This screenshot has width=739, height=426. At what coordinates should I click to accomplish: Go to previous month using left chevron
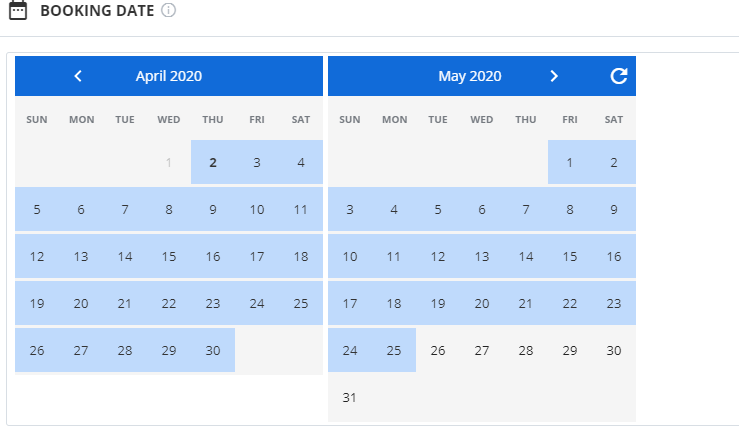pyautogui.click(x=78, y=76)
